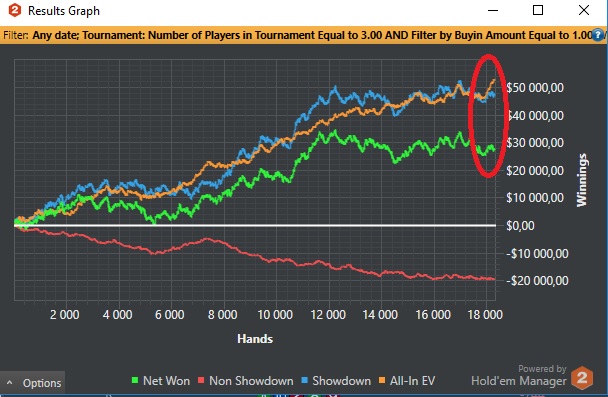Click the Non Showdown legend label

tap(251, 381)
